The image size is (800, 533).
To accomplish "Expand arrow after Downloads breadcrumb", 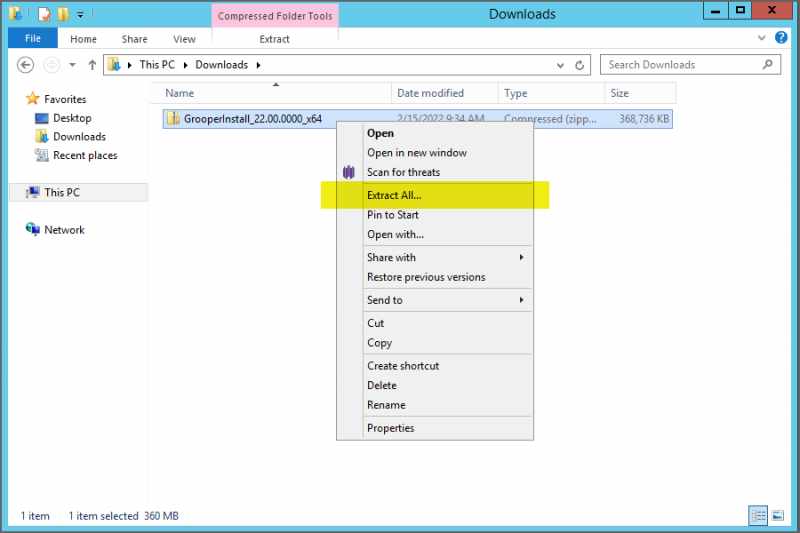I will 259,65.
